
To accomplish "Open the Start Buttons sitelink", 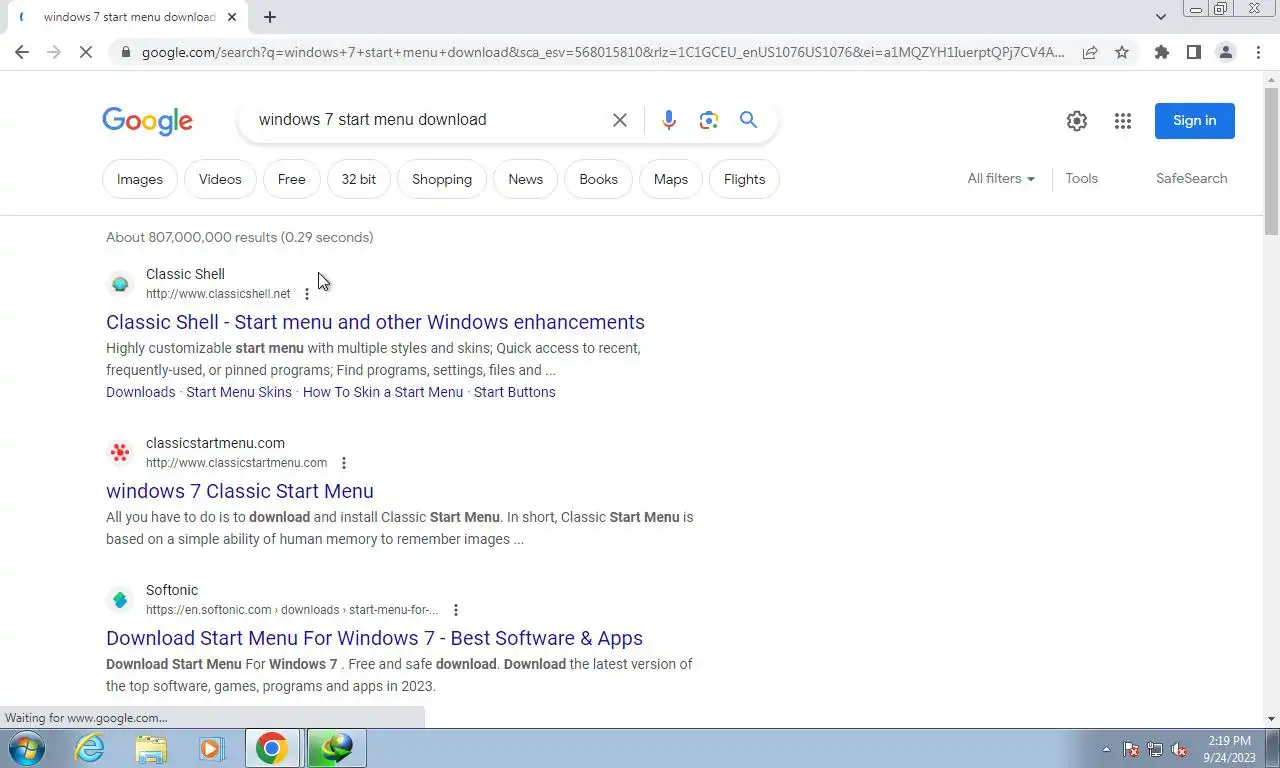I will pos(515,392).
